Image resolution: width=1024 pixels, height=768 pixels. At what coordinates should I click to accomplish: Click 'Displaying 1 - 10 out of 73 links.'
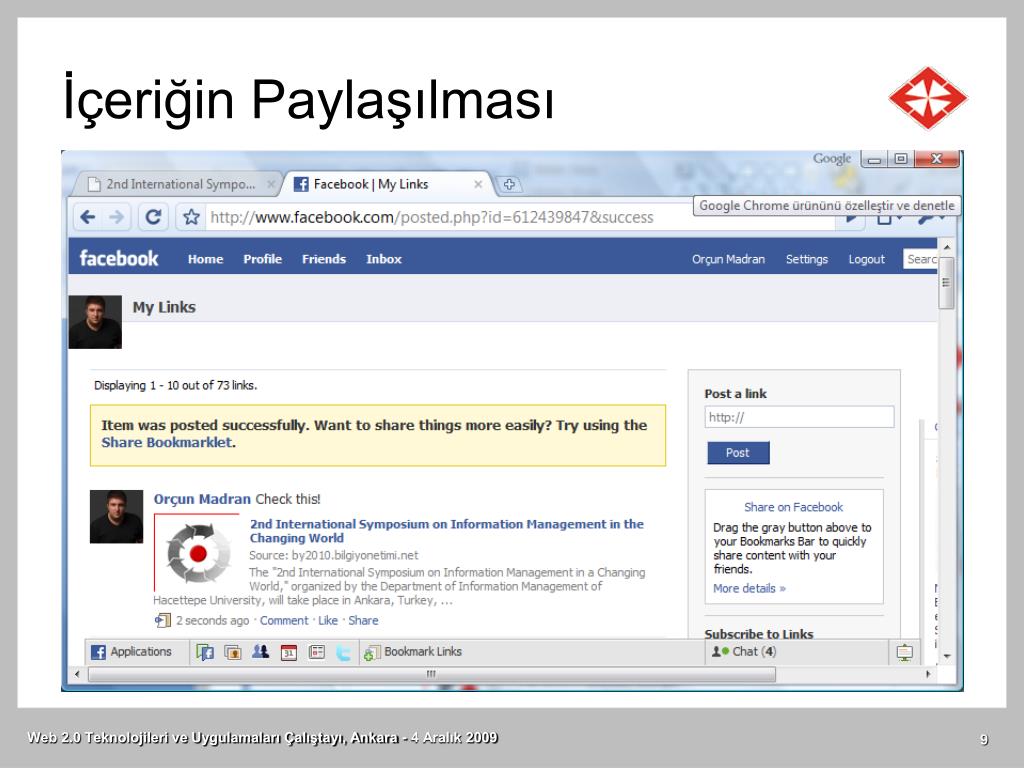pyautogui.click(x=176, y=385)
